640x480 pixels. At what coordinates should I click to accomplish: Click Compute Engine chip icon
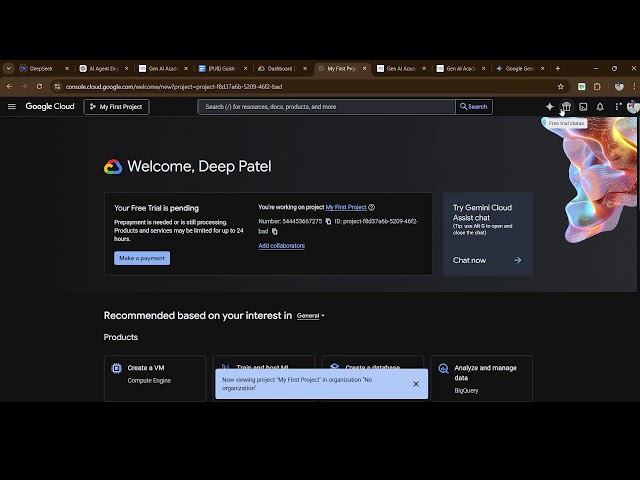click(116, 368)
